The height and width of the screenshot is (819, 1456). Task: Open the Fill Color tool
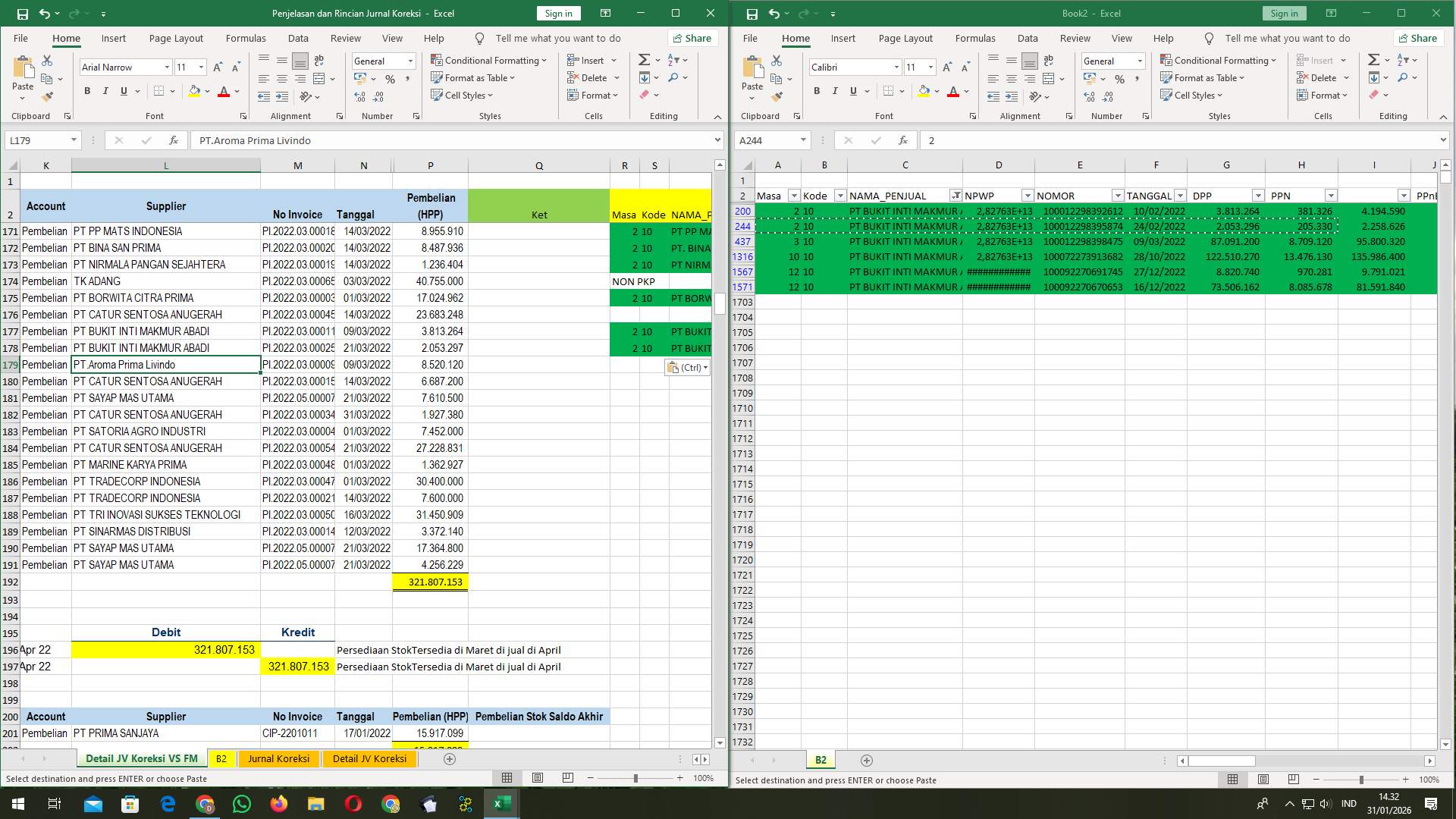[194, 91]
